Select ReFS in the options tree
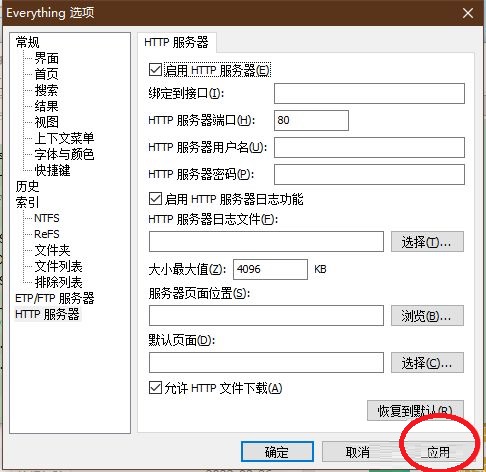486x472 pixels. (x=47, y=234)
